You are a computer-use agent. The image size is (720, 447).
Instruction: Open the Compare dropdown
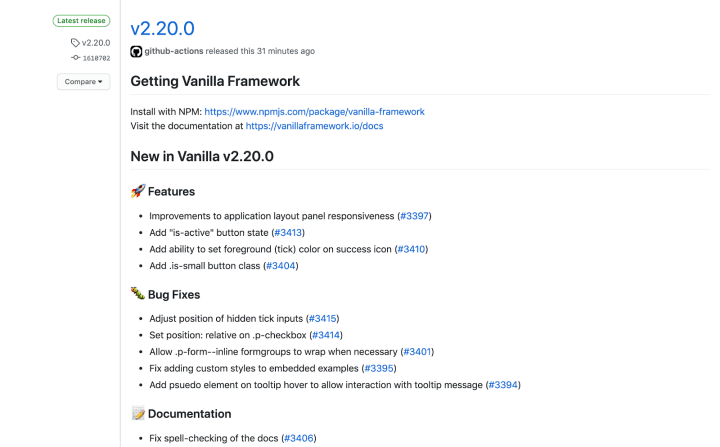point(84,82)
